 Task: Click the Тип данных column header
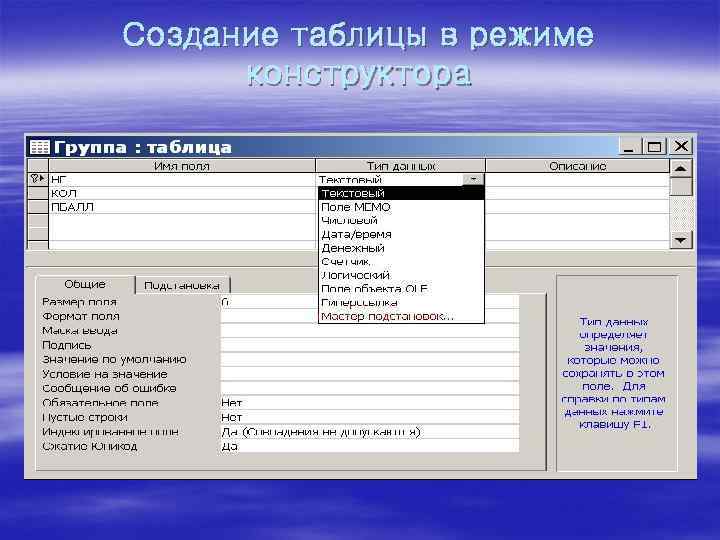coord(401,166)
